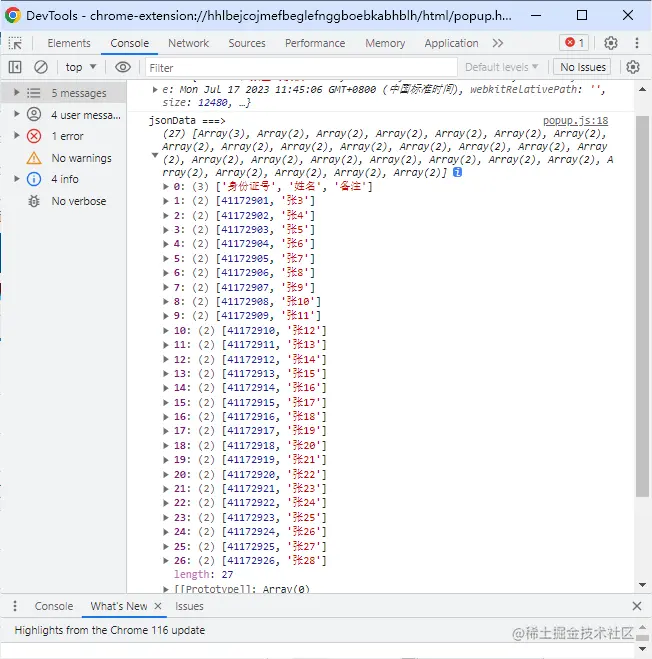Expand the 5 messages group arrow
This screenshot has width=652, height=659.
(17, 92)
